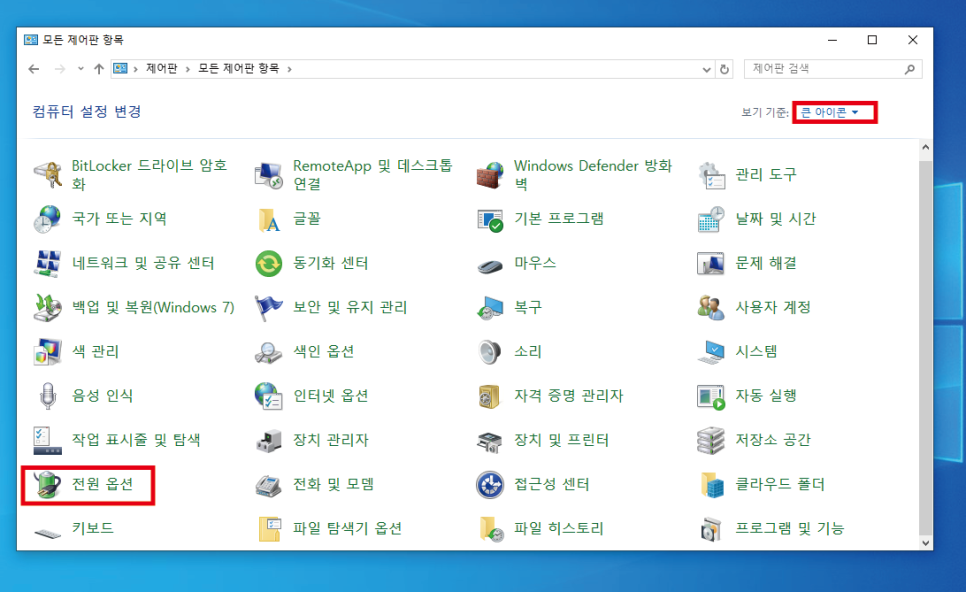Expand the address bar history dropdown
The width and height of the screenshot is (966, 592).
coord(706,69)
